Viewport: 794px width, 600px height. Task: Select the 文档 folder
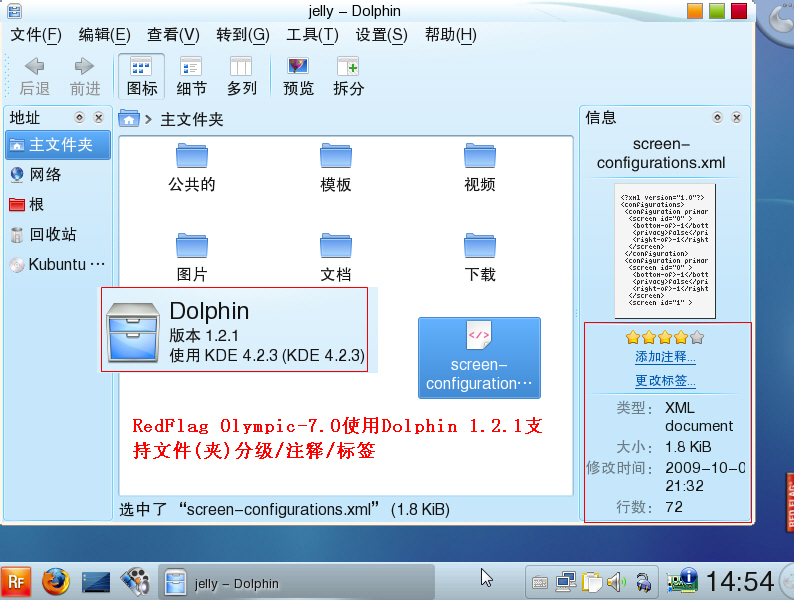(336, 258)
